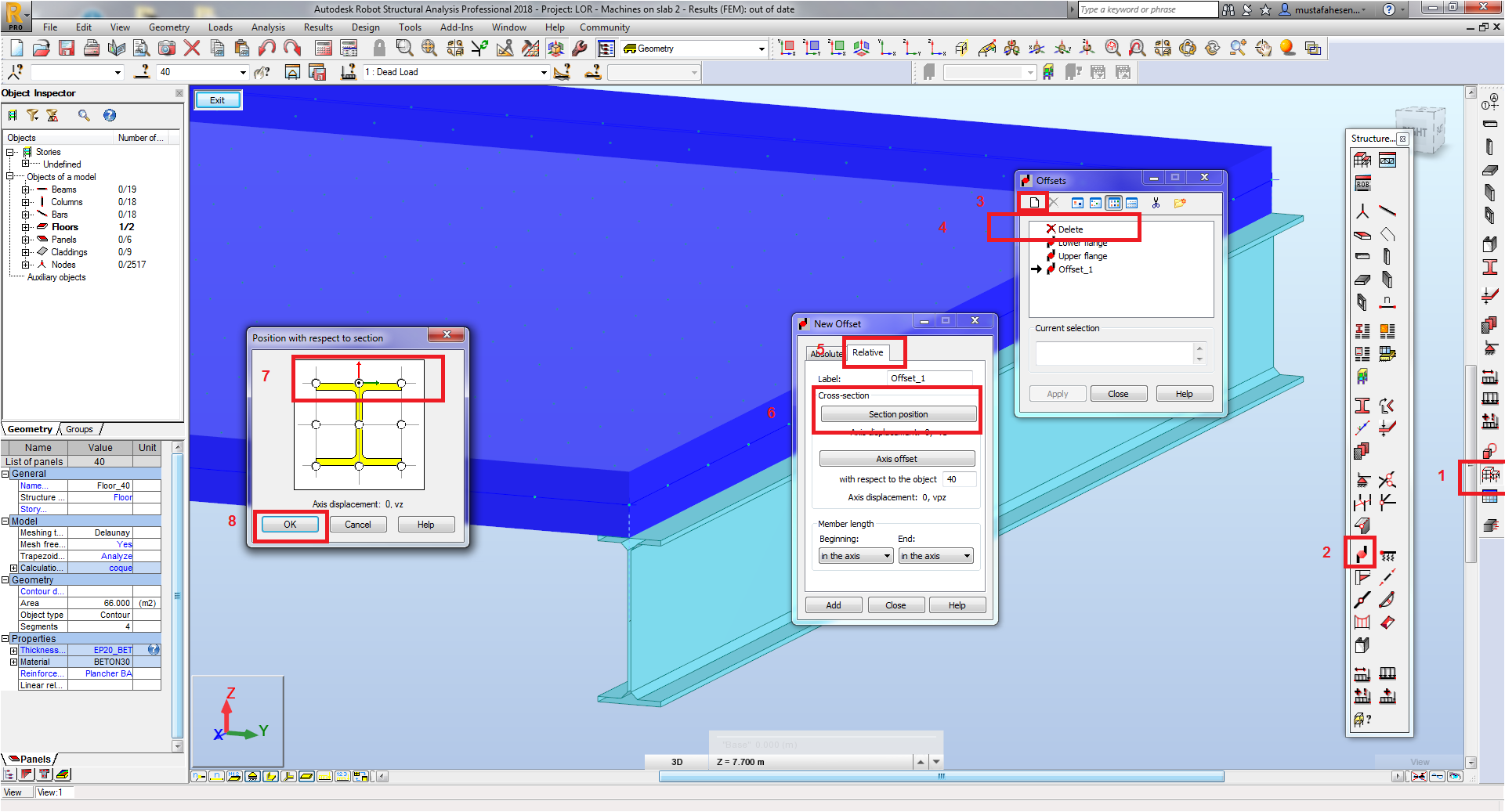This screenshot has width=1505, height=812.
Task: Select the Offsets tool in the Structure toolbar
Action: tap(1362, 554)
